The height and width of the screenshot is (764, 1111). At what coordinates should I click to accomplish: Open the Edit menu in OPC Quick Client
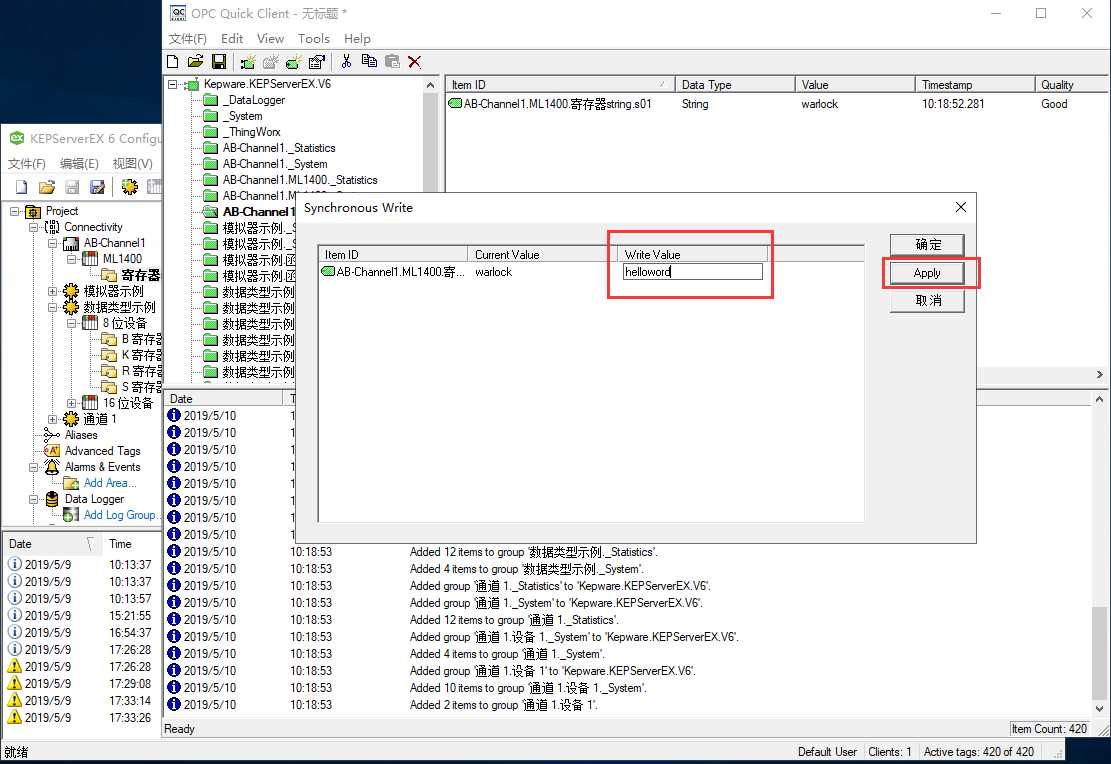[x=232, y=38]
